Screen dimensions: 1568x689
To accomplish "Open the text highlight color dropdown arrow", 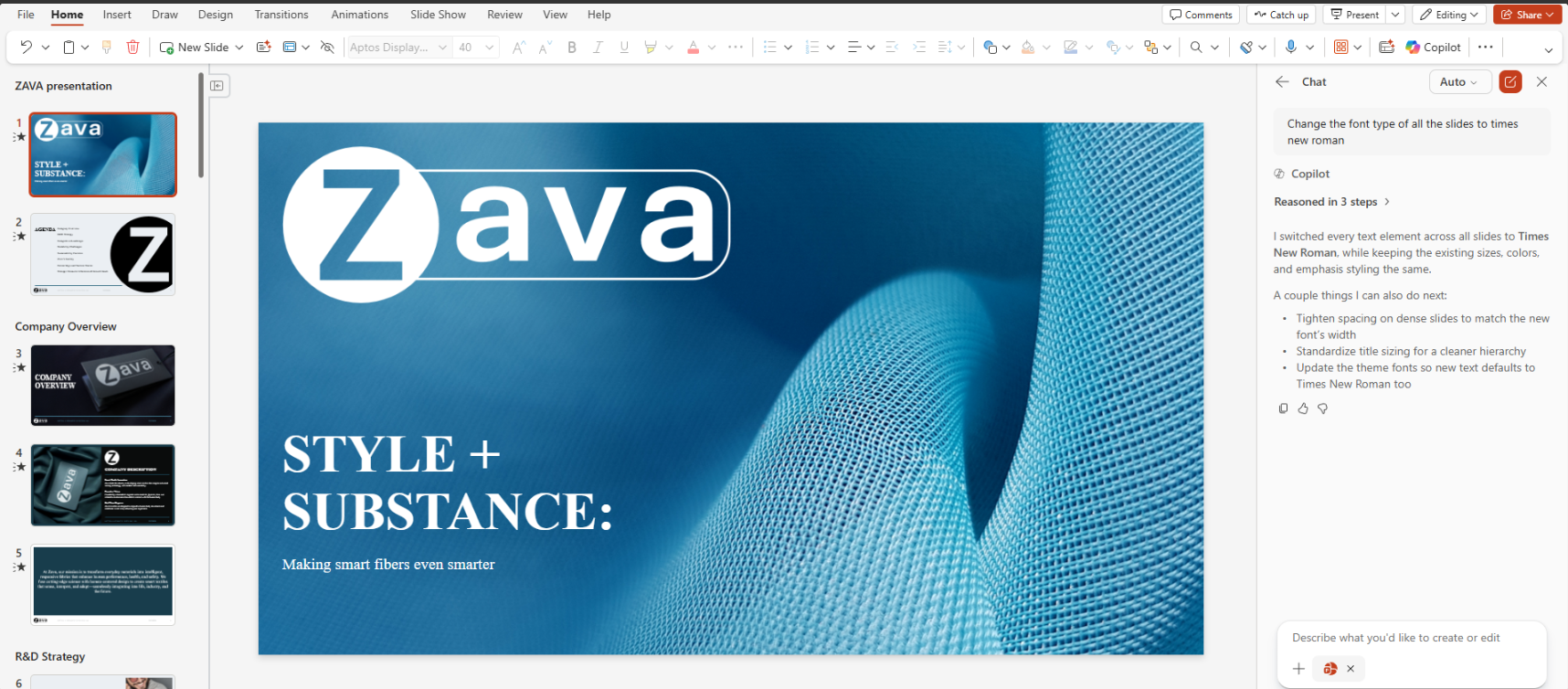I will click(670, 48).
